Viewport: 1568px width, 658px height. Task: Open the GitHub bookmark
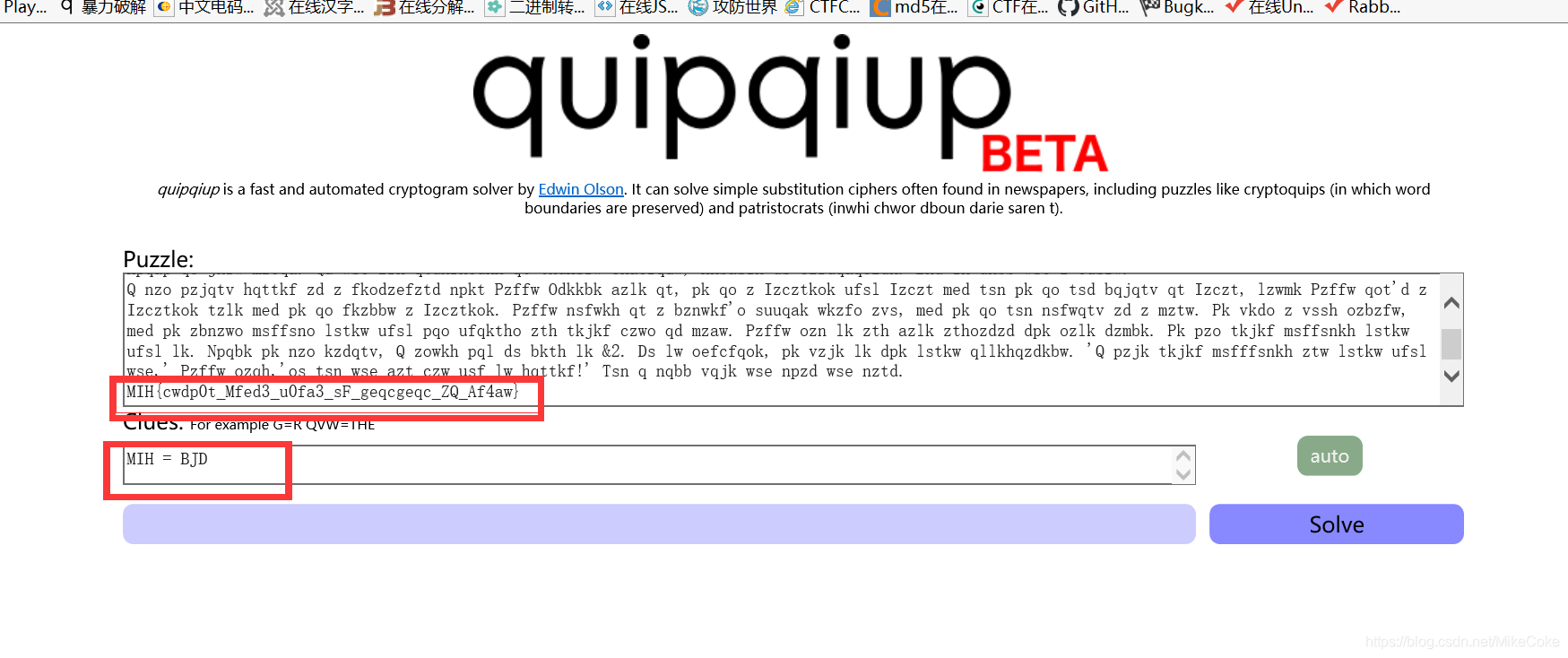[1094, 8]
